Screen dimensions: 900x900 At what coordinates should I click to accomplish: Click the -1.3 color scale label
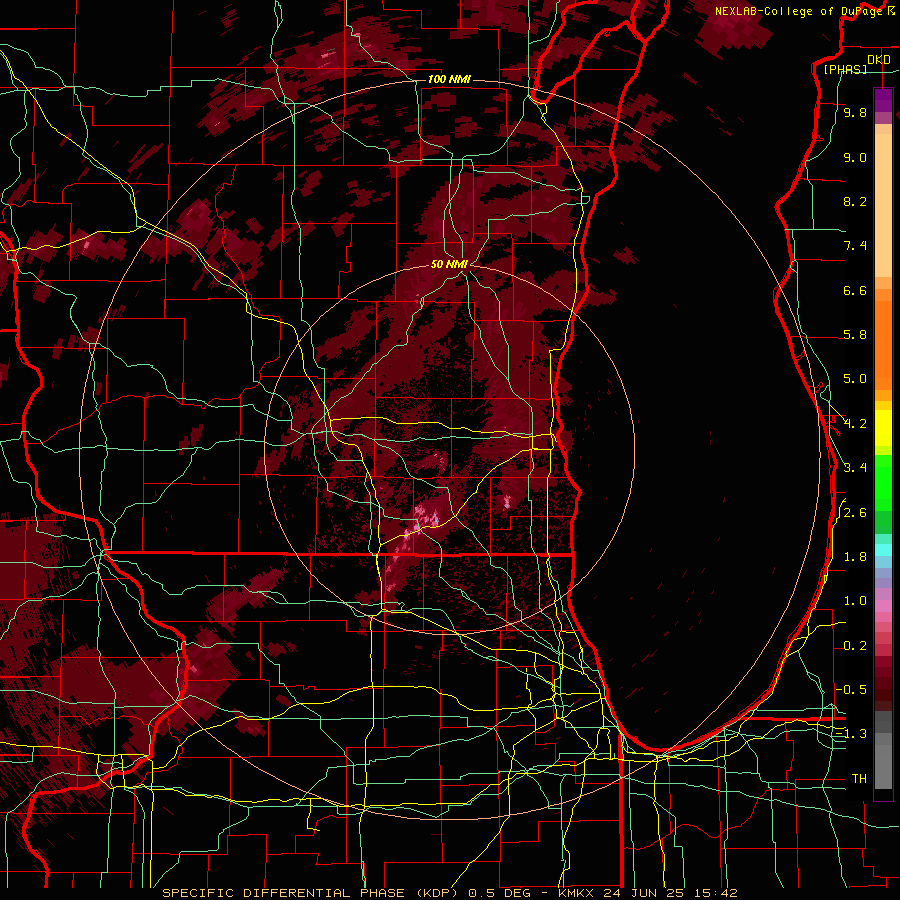[x=851, y=734]
